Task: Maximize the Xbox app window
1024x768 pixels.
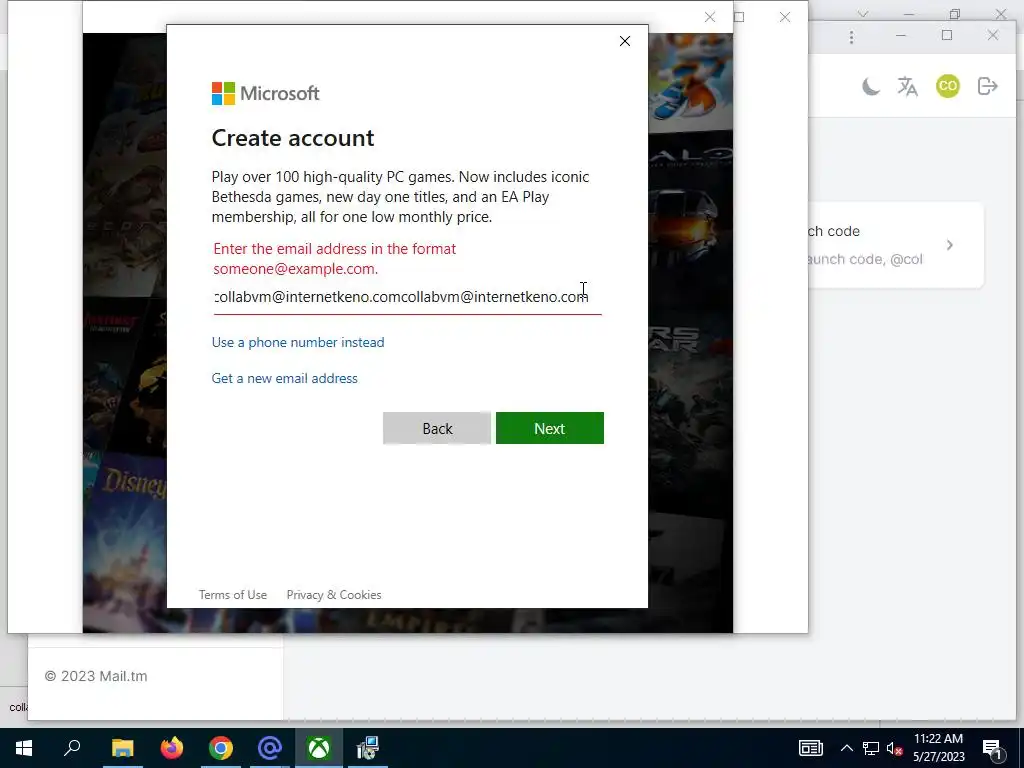Action: pos(739,17)
